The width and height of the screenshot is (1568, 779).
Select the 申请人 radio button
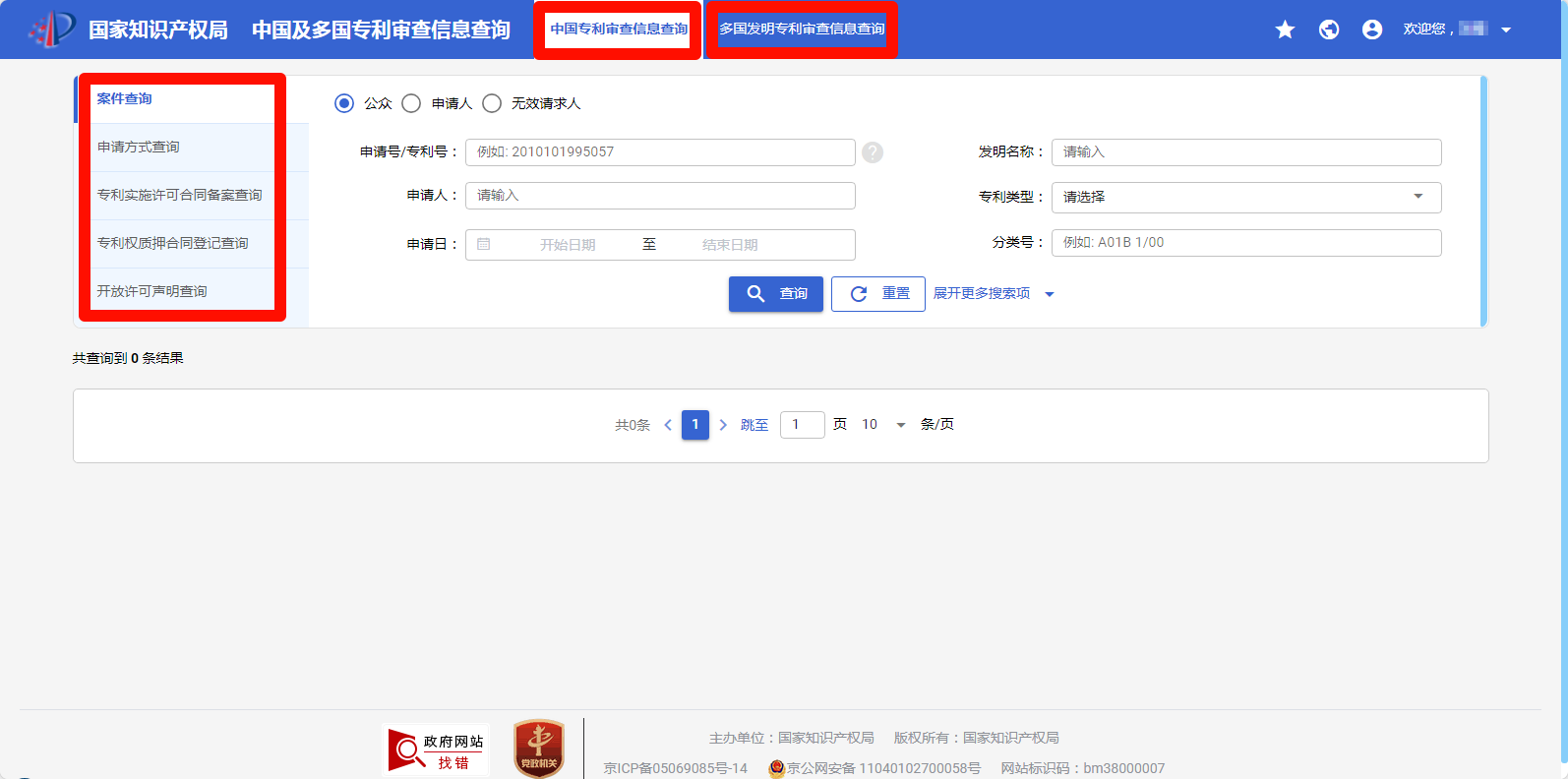pos(411,103)
